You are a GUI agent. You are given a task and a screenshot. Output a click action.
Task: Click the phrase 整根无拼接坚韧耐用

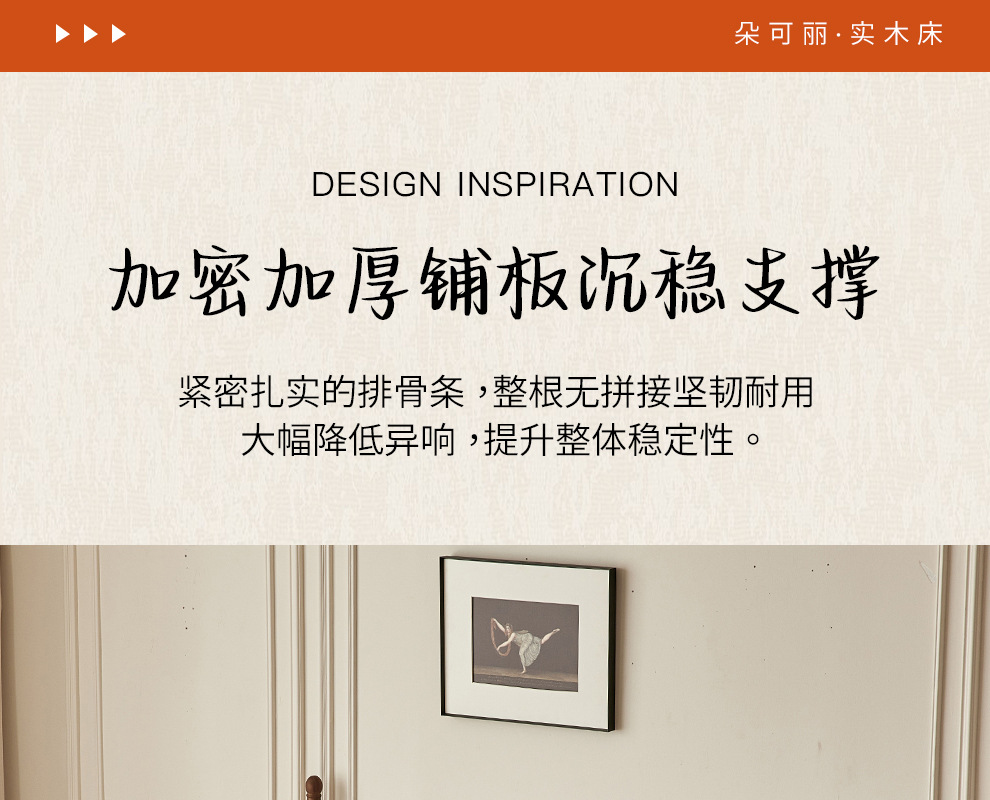pyautogui.click(x=653, y=392)
